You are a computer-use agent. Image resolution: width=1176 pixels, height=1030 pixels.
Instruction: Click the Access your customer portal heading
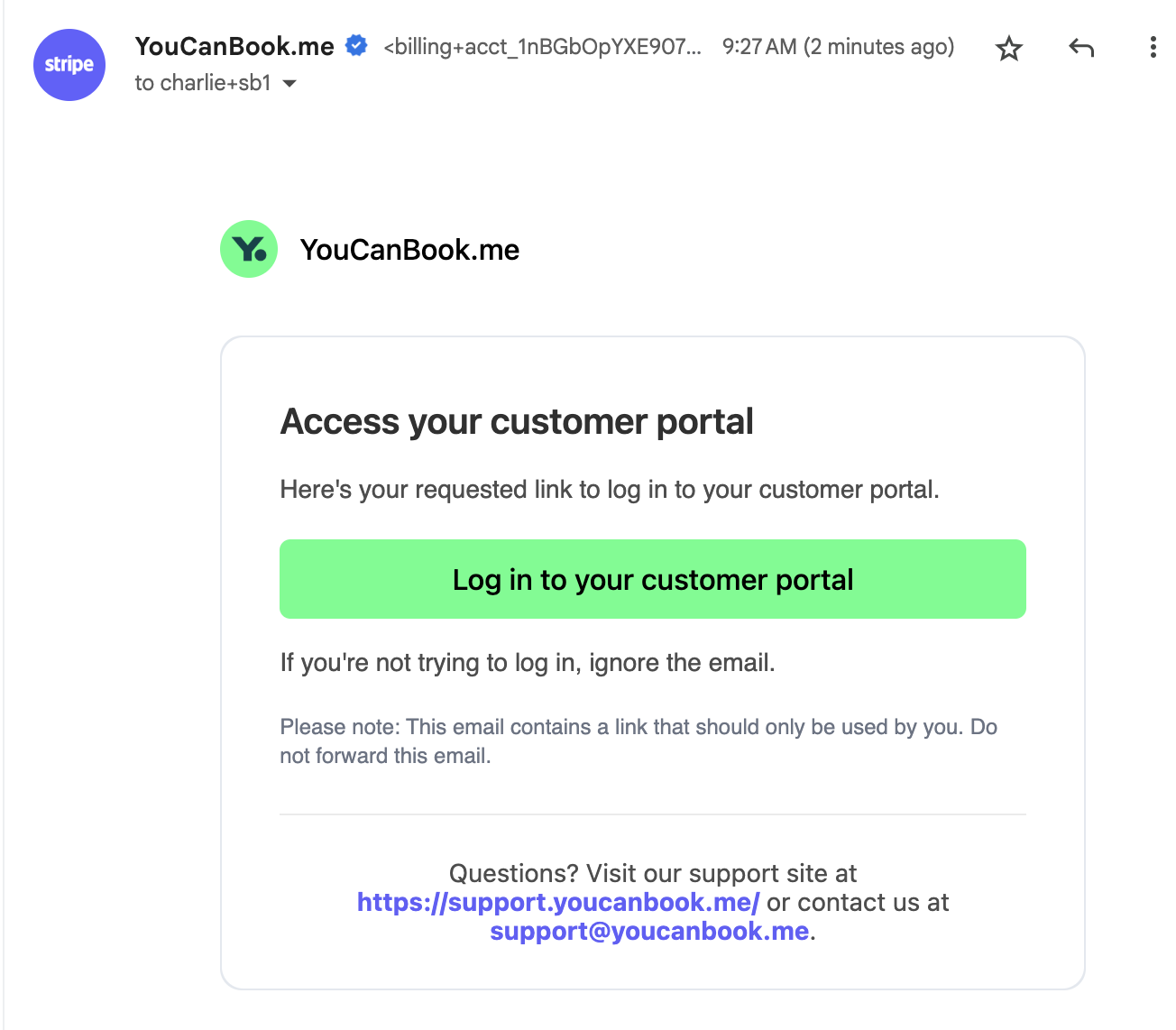point(517,421)
